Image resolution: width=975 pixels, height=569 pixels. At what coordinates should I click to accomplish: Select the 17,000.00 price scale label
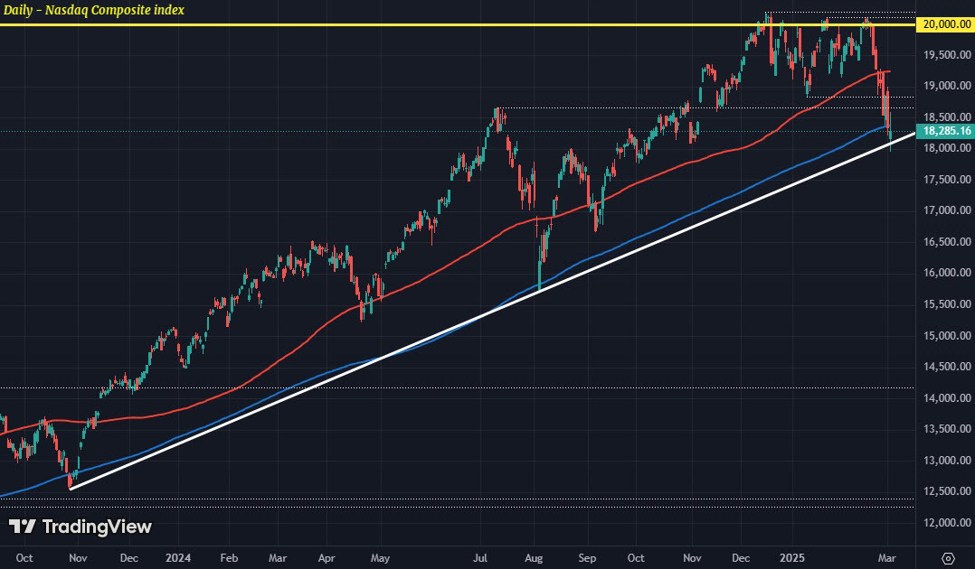(945, 211)
